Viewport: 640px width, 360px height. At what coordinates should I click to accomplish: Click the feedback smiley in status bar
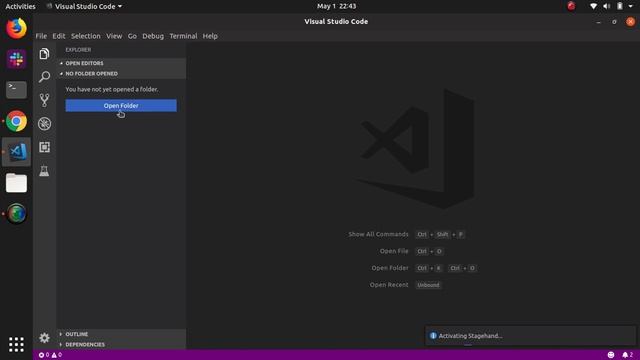(611, 355)
